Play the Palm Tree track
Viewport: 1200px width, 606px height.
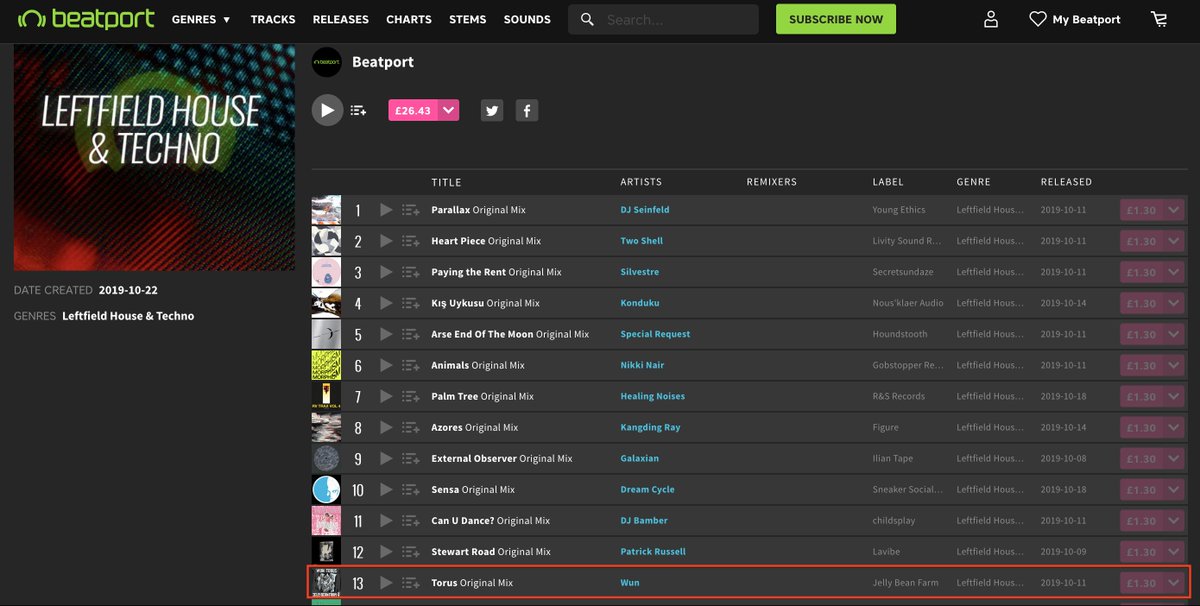tap(386, 396)
